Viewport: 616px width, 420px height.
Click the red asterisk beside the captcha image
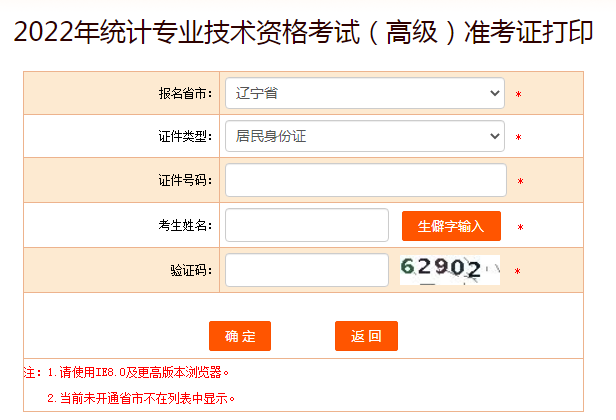click(x=517, y=271)
